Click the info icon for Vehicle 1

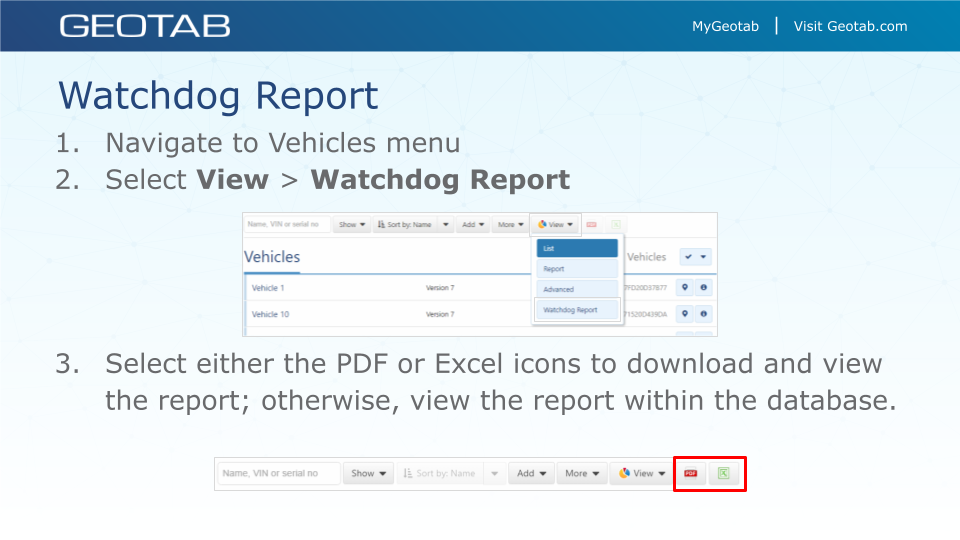coord(703,288)
